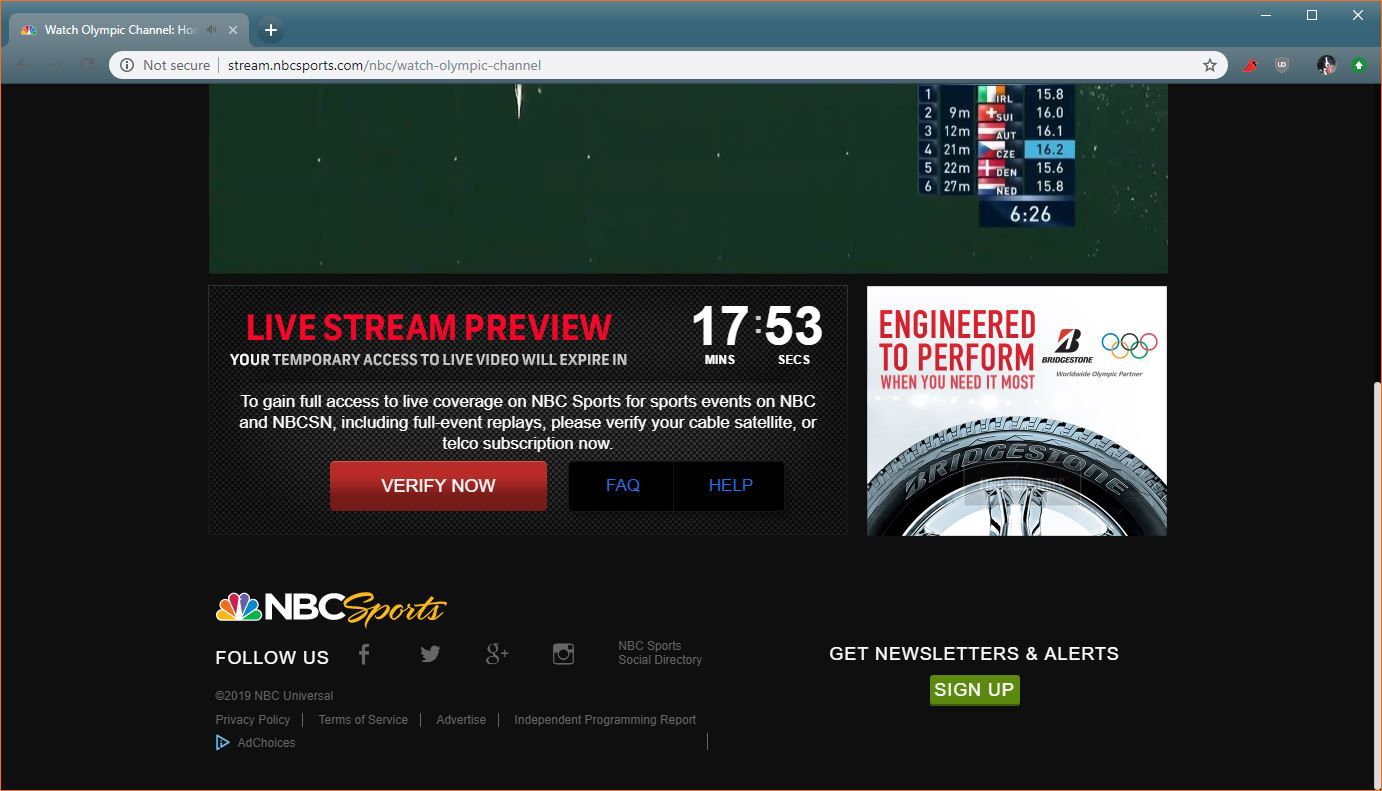Go forward in browser history
Image resolution: width=1382 pixels, height=791 pixels.
point(55,65)
